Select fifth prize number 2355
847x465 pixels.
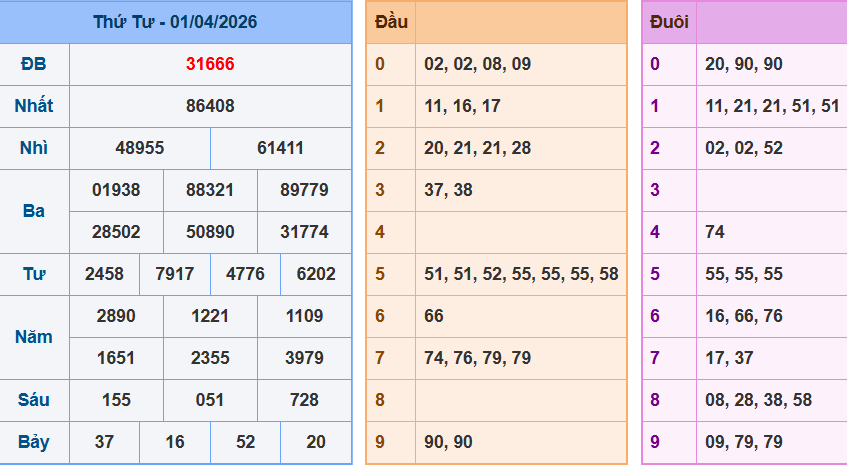click(x=210, y=358)
